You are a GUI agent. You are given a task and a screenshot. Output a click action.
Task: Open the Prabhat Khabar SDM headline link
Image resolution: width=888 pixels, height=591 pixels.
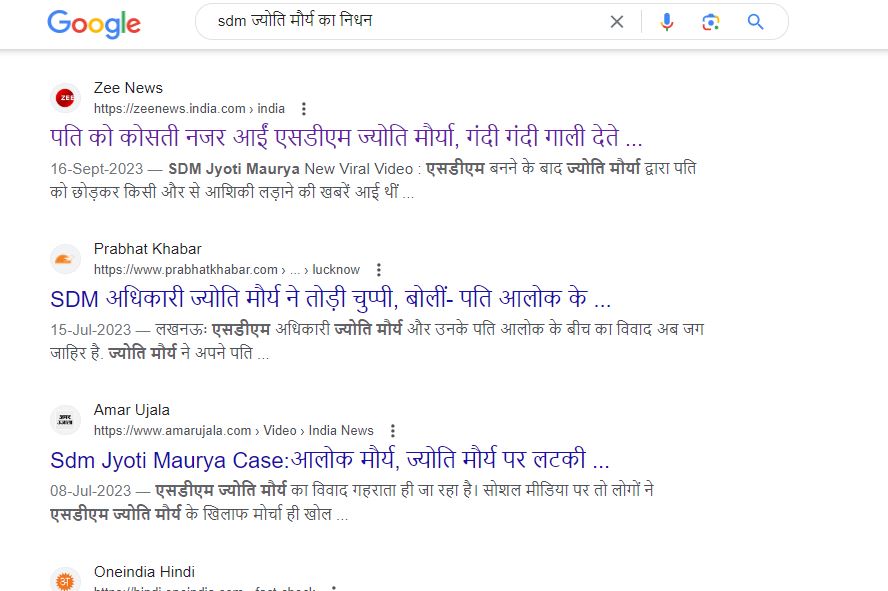point(330,298)
